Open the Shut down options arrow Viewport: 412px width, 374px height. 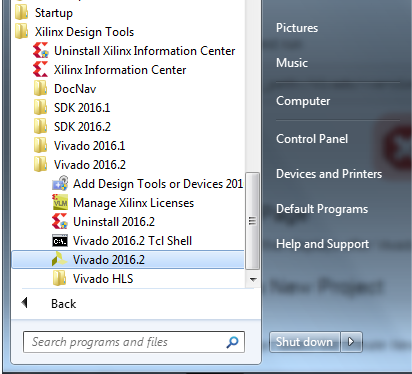[351, 342]
